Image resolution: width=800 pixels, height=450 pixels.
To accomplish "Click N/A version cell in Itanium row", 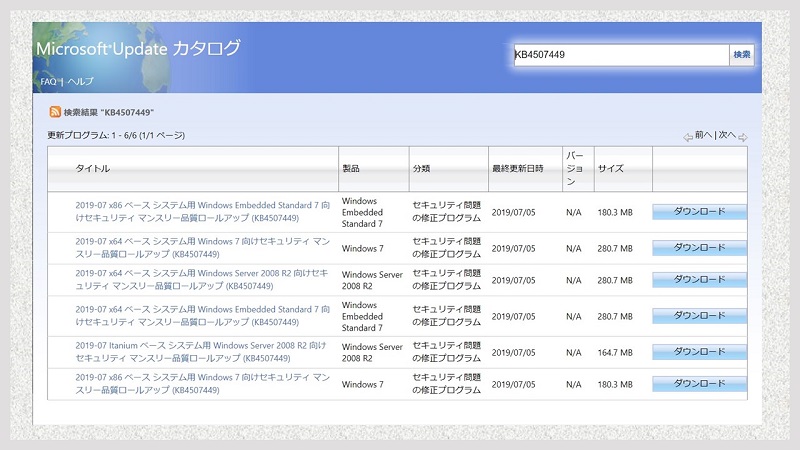I will pyautogui.click(x=573, y=353).
